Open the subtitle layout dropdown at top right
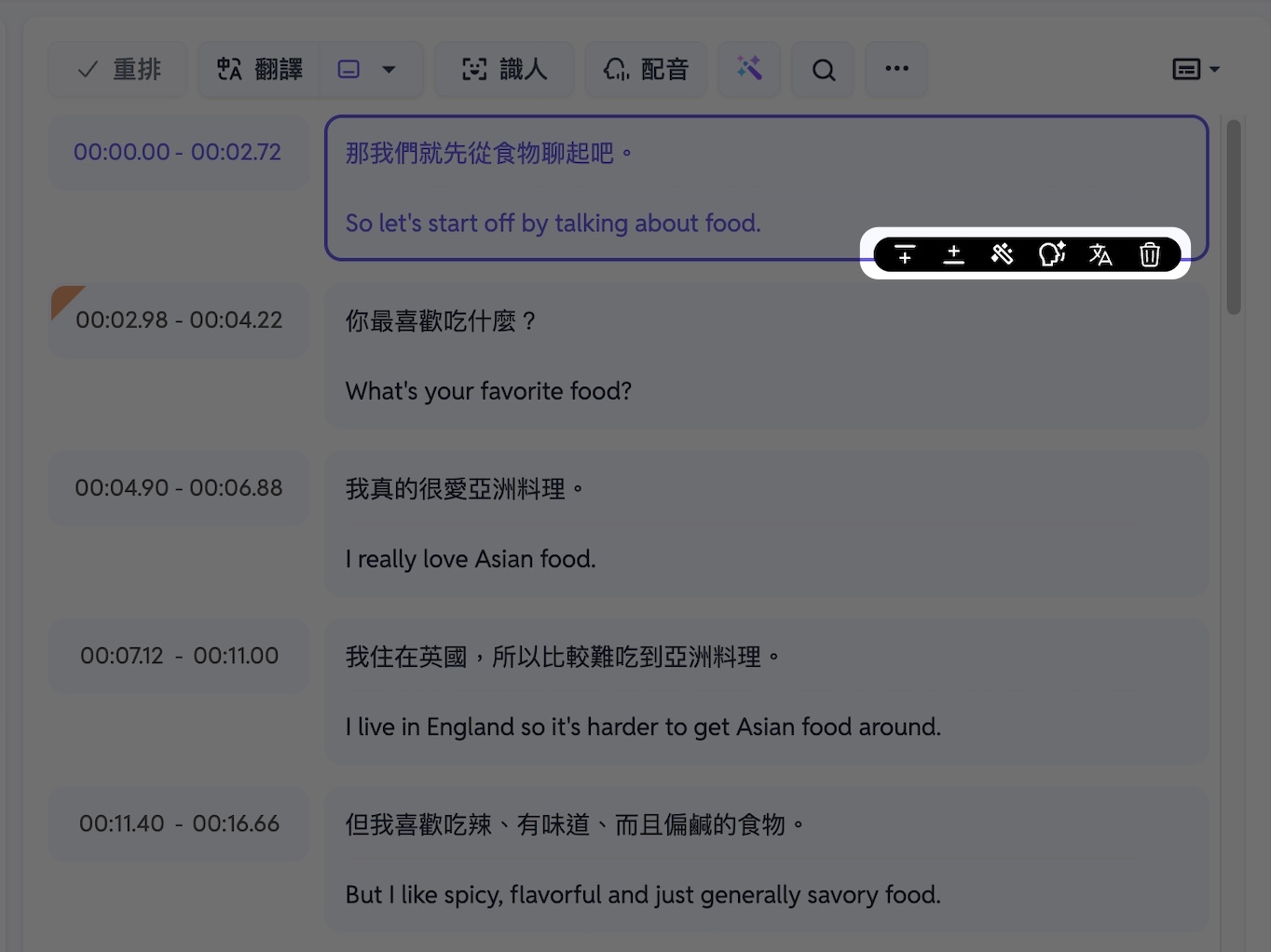The image size is (1271, 952). [1196, 69]
